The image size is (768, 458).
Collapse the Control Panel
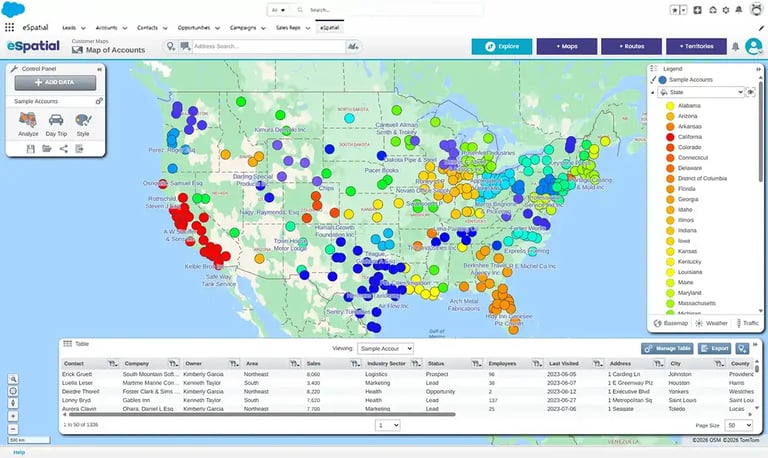tap(99, 69)
